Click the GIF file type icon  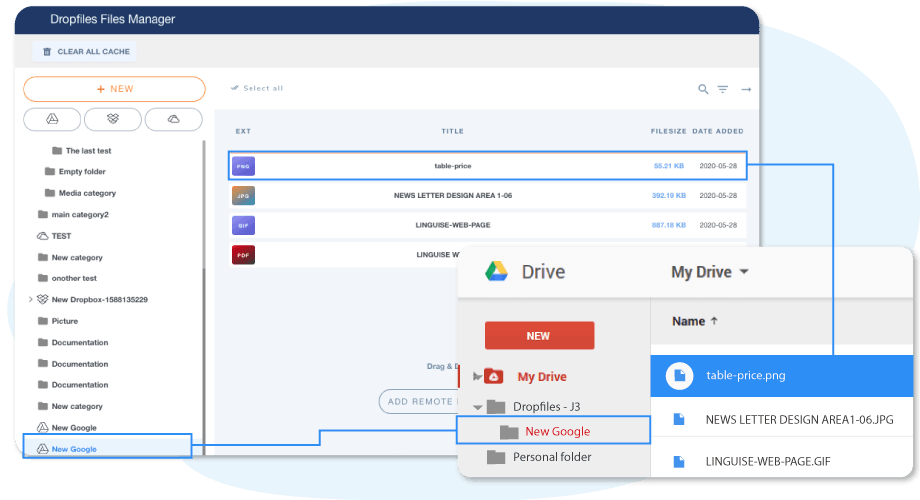point(242,225)
